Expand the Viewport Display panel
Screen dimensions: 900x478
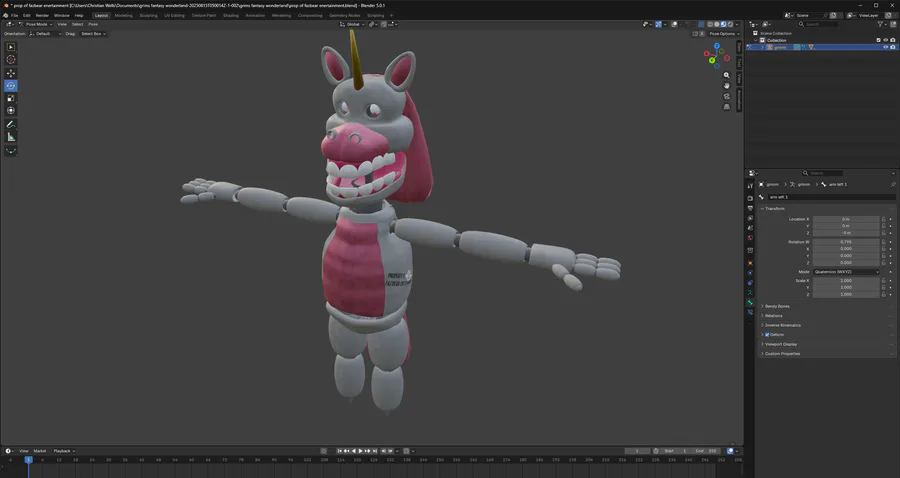[779, 344]
